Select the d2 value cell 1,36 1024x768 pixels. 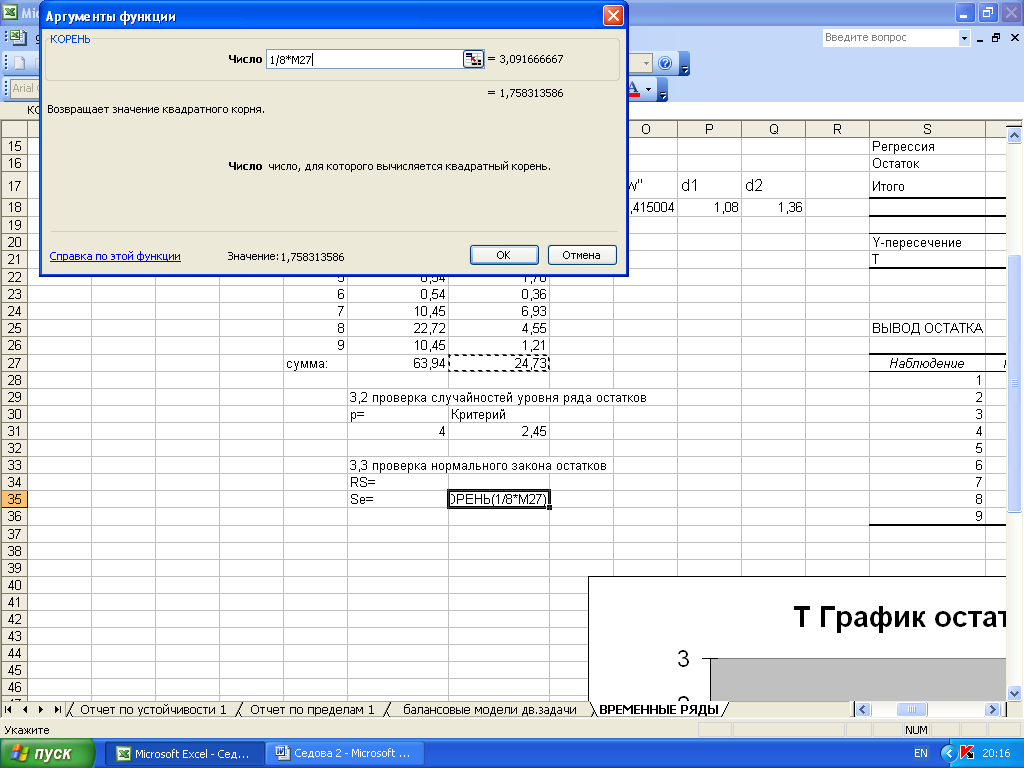(x=773, y=208)
